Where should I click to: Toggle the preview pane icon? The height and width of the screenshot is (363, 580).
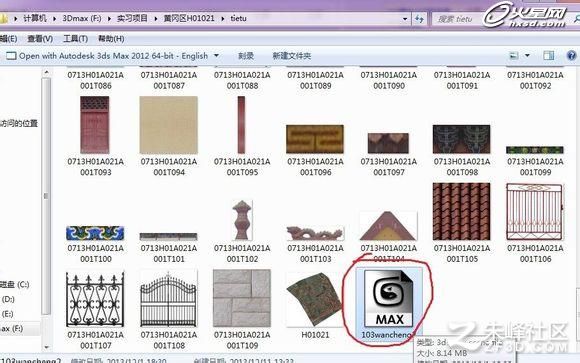point(548,56)
